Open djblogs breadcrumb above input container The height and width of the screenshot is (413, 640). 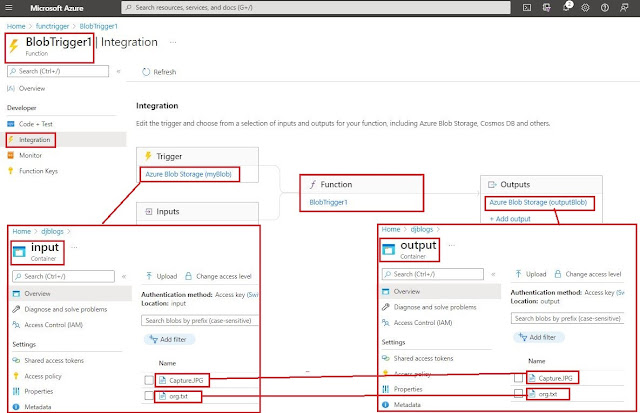[52, 231]
